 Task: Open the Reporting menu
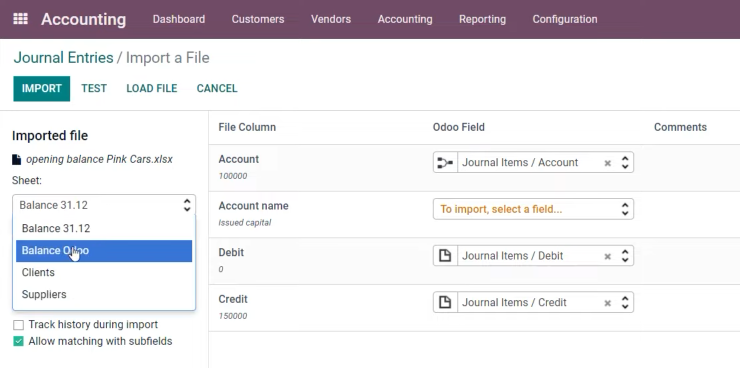click(x=482, y=19)
